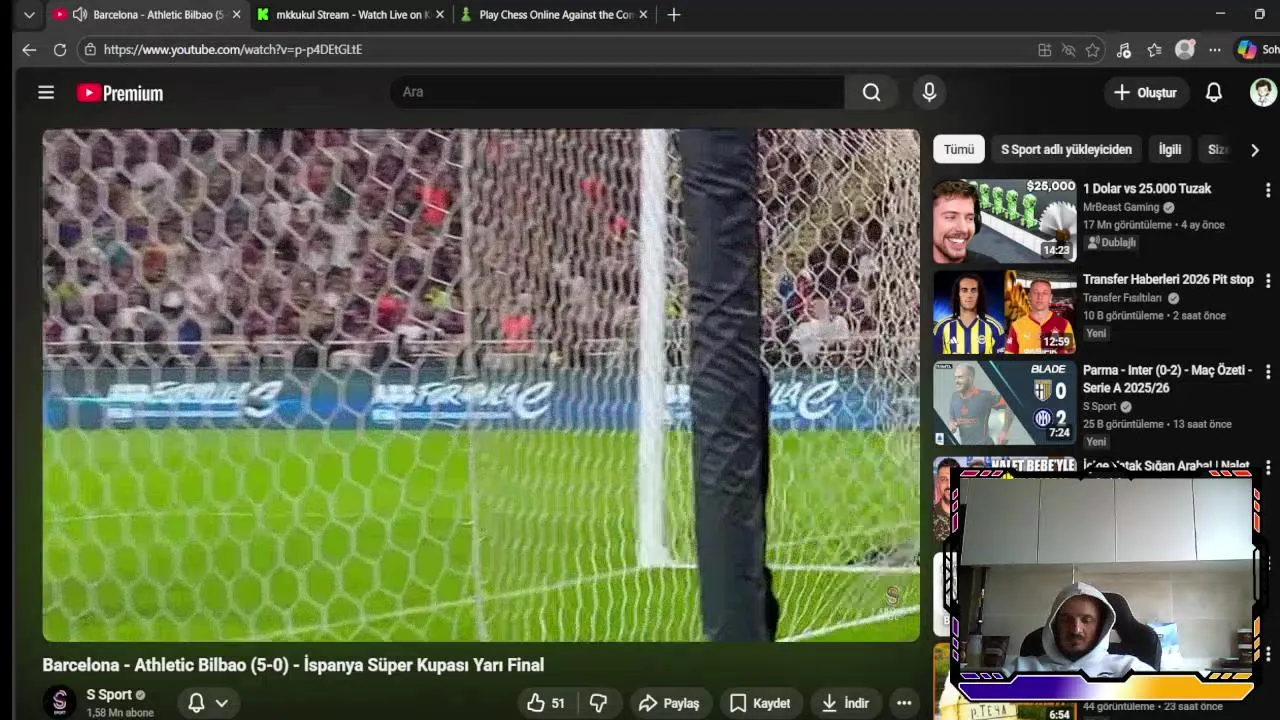Open MrBeast Gaming channel link

(1121, 207)
